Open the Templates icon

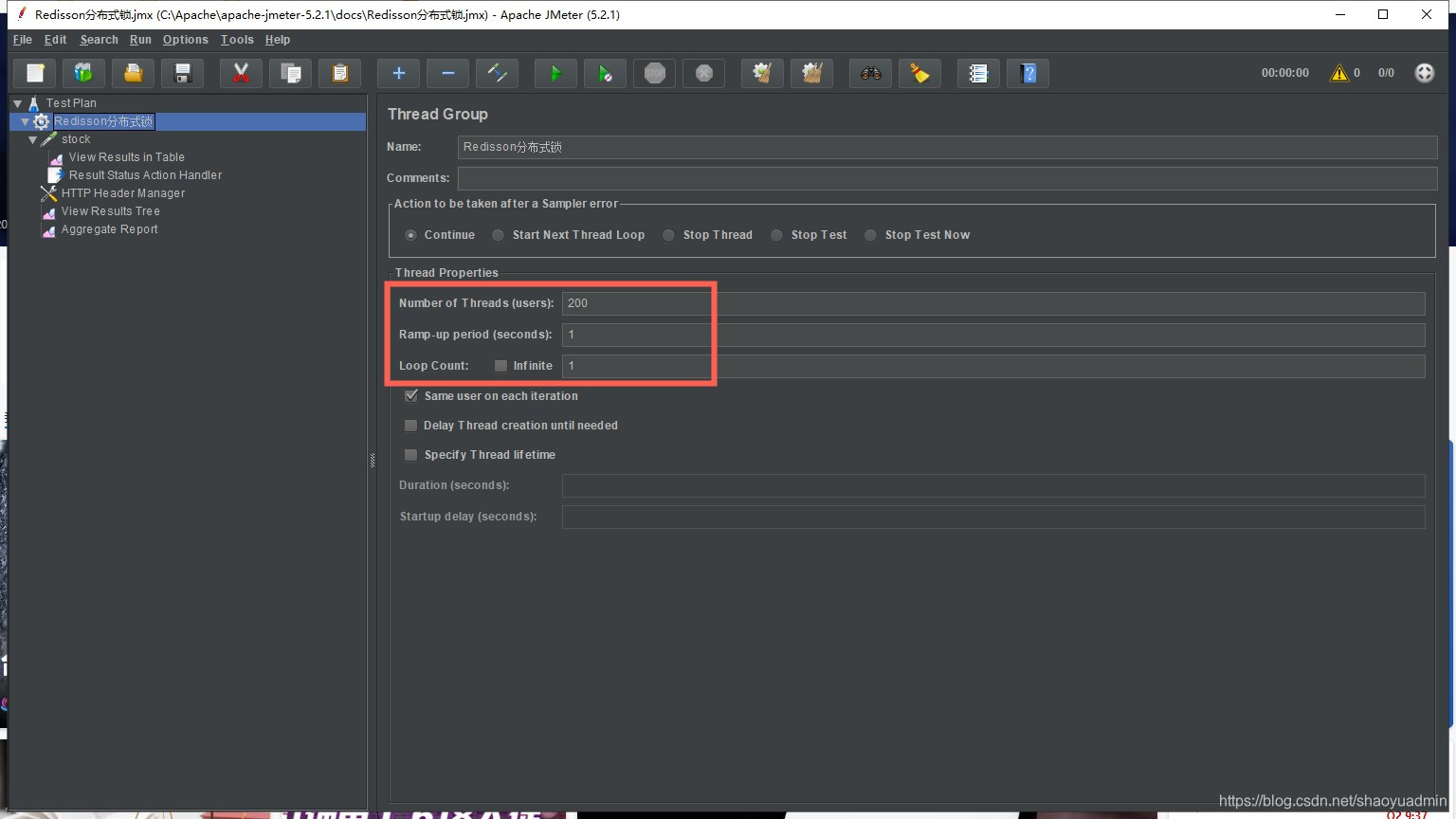pyautogui.click(x=83, y=73)
